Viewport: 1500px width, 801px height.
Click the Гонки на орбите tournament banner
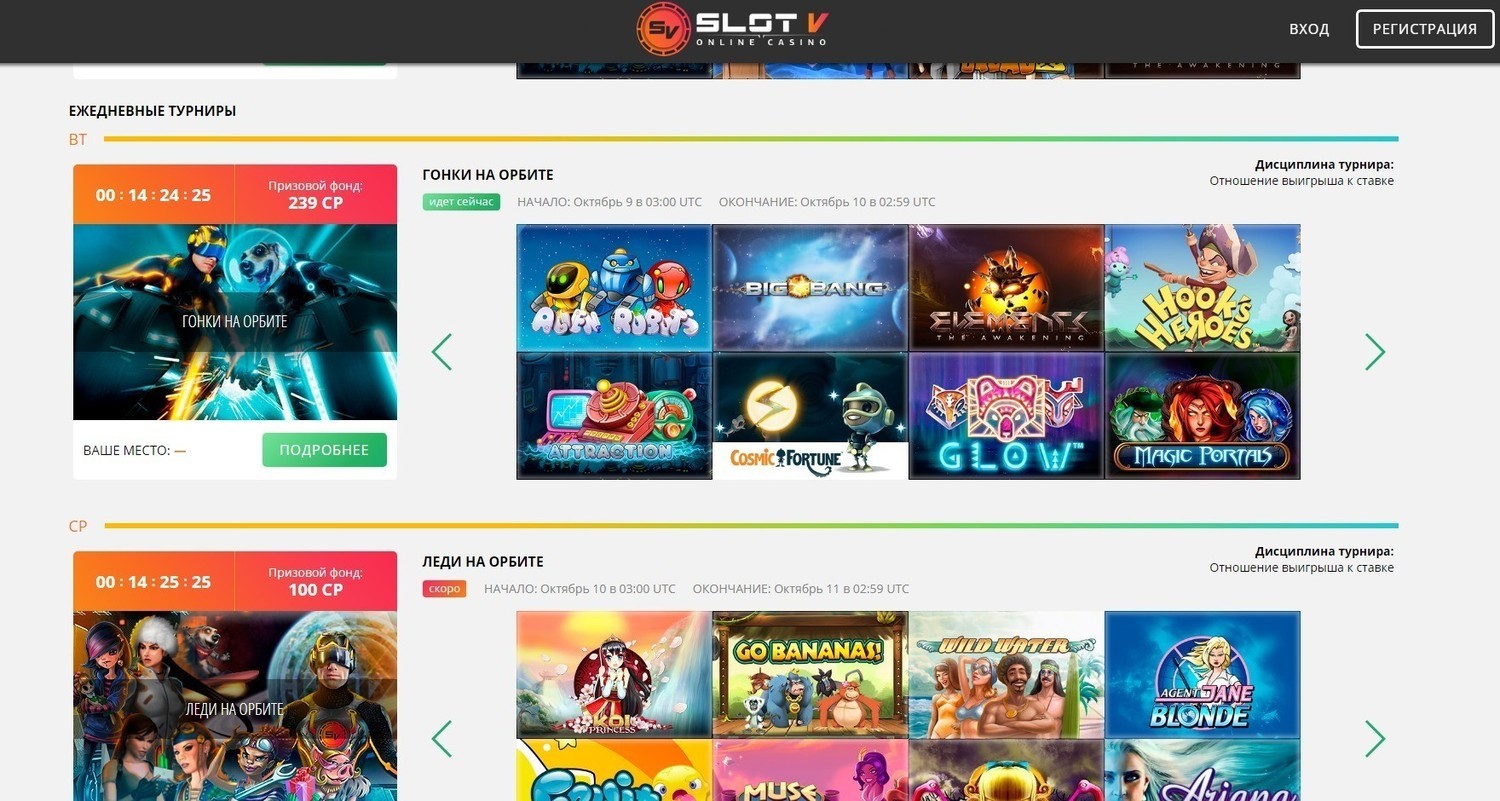pos(235,322)
